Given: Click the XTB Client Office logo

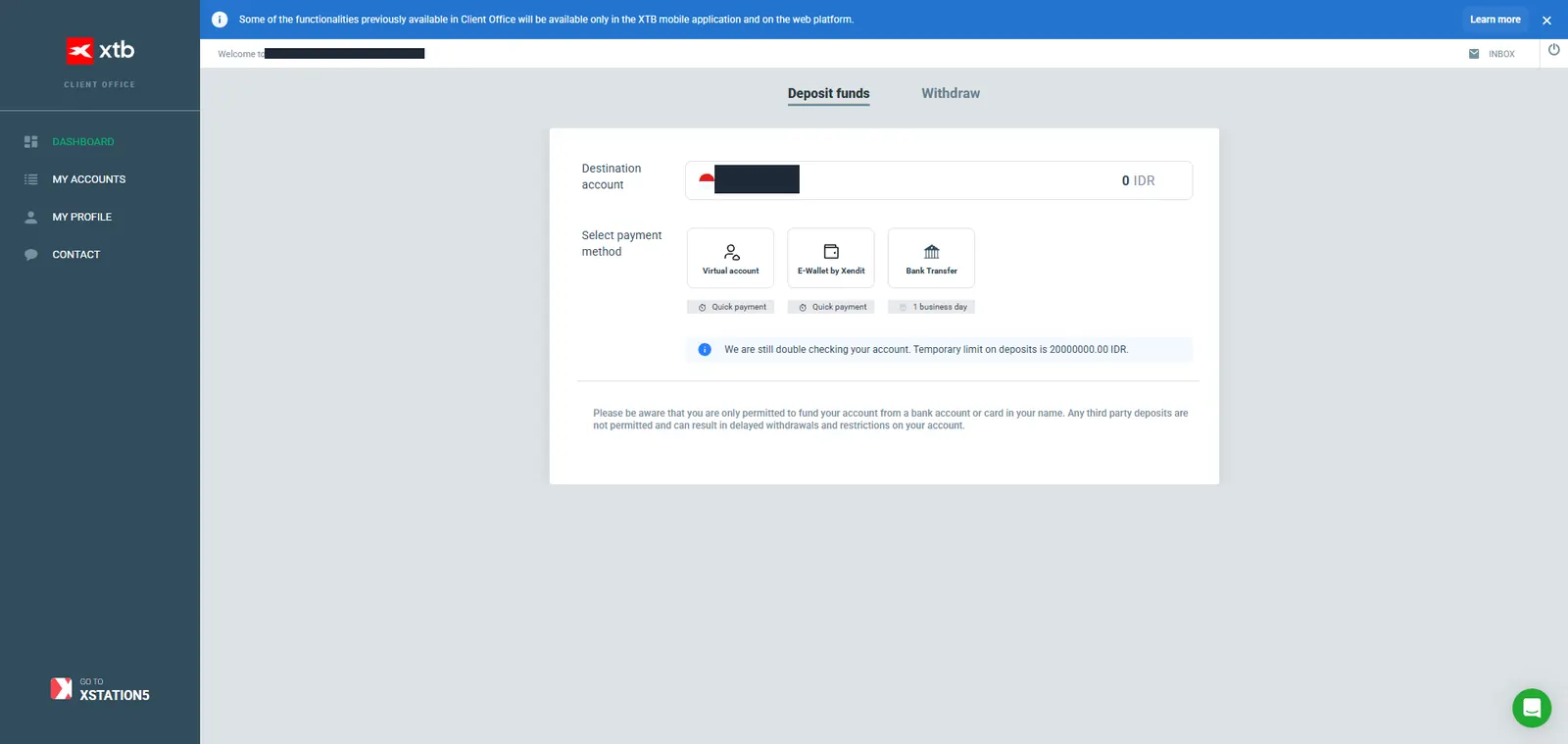Looking at the screenshot, I should click(100, 62).
